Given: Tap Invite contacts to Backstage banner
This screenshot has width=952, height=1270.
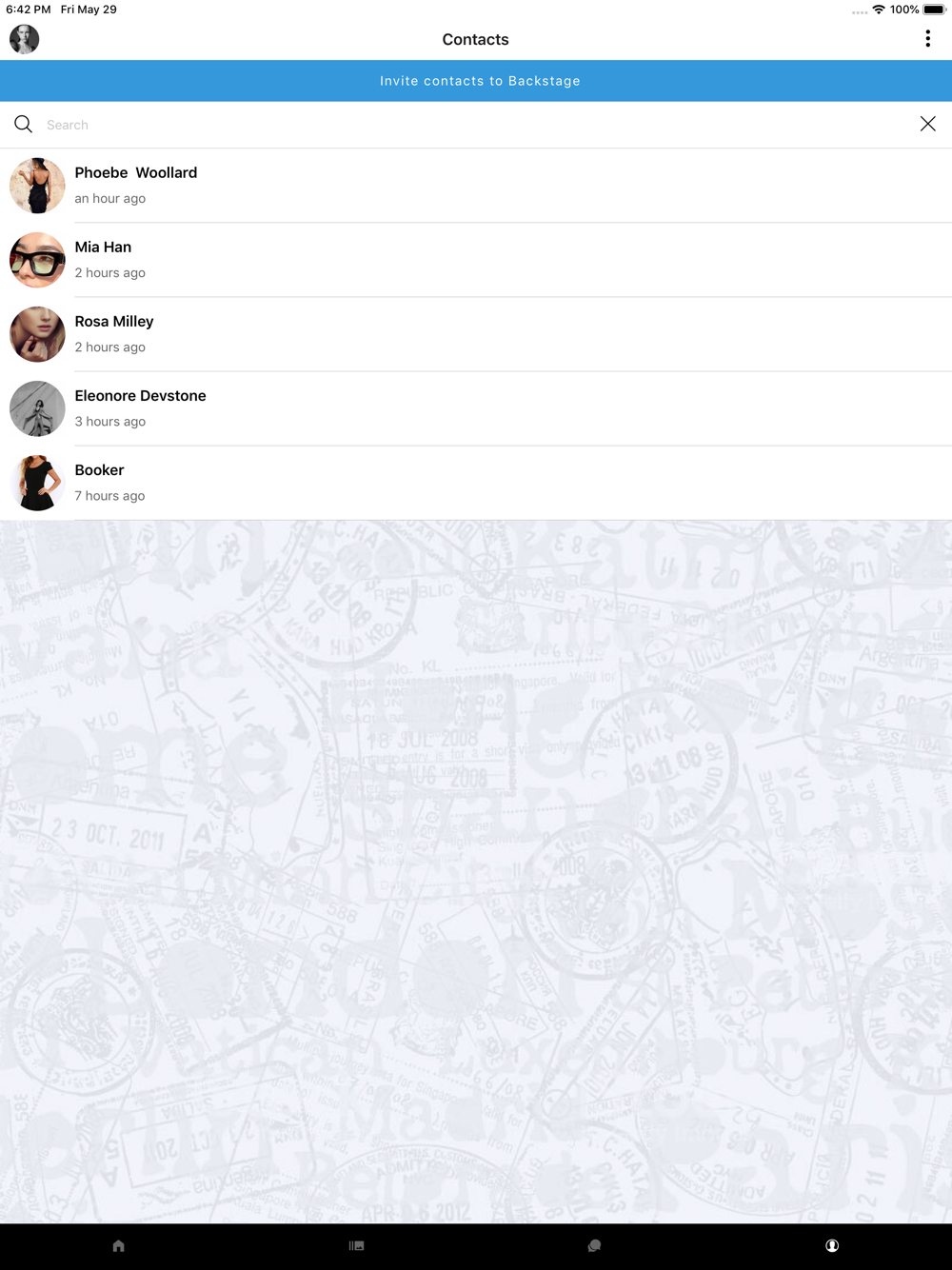Looking at the screenshot, I should (476, 81).
